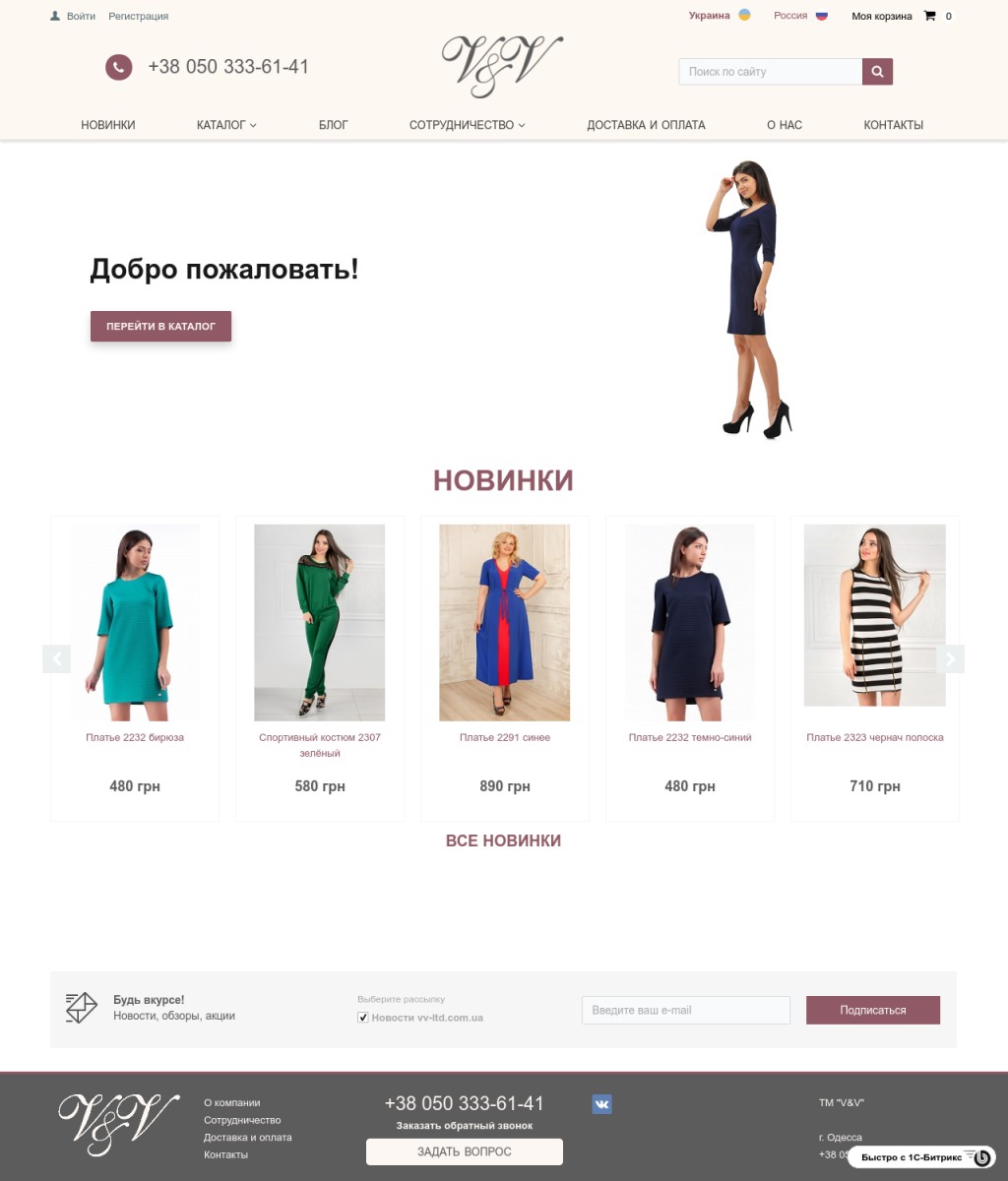Click the search magnifier button
This screenshot has height=1181, width=1008.
pyautogui.click(x=877, y=72)
